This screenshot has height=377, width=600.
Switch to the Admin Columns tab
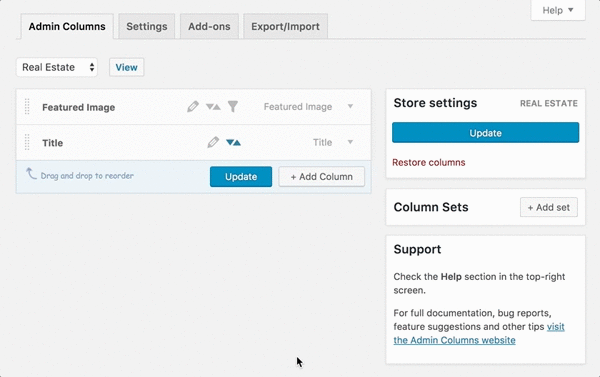(67, 26)
